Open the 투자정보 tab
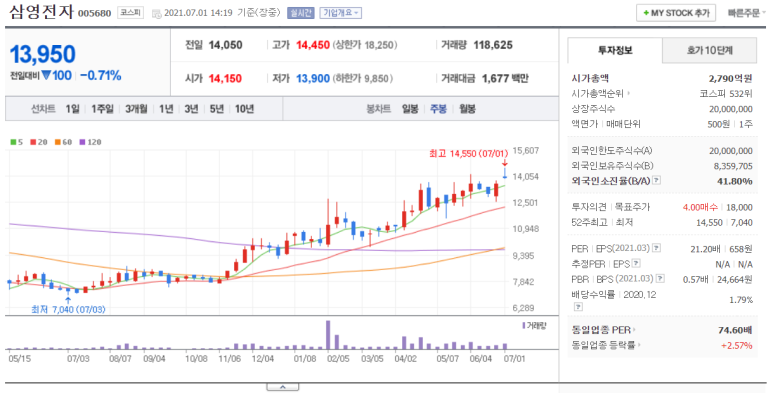 (x=615, y=50)
